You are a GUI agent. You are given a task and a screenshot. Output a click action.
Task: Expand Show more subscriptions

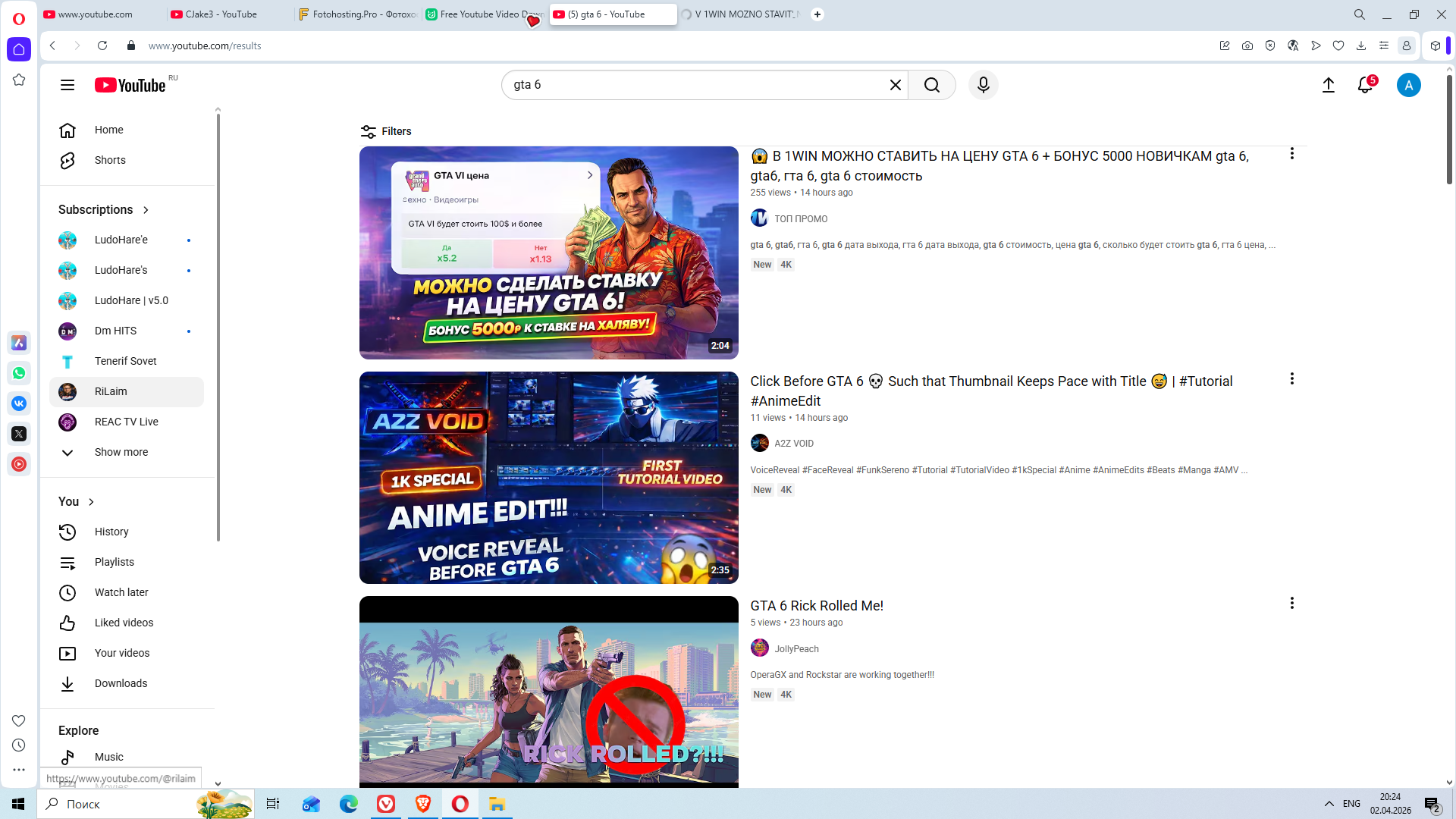tap(121, 452)
